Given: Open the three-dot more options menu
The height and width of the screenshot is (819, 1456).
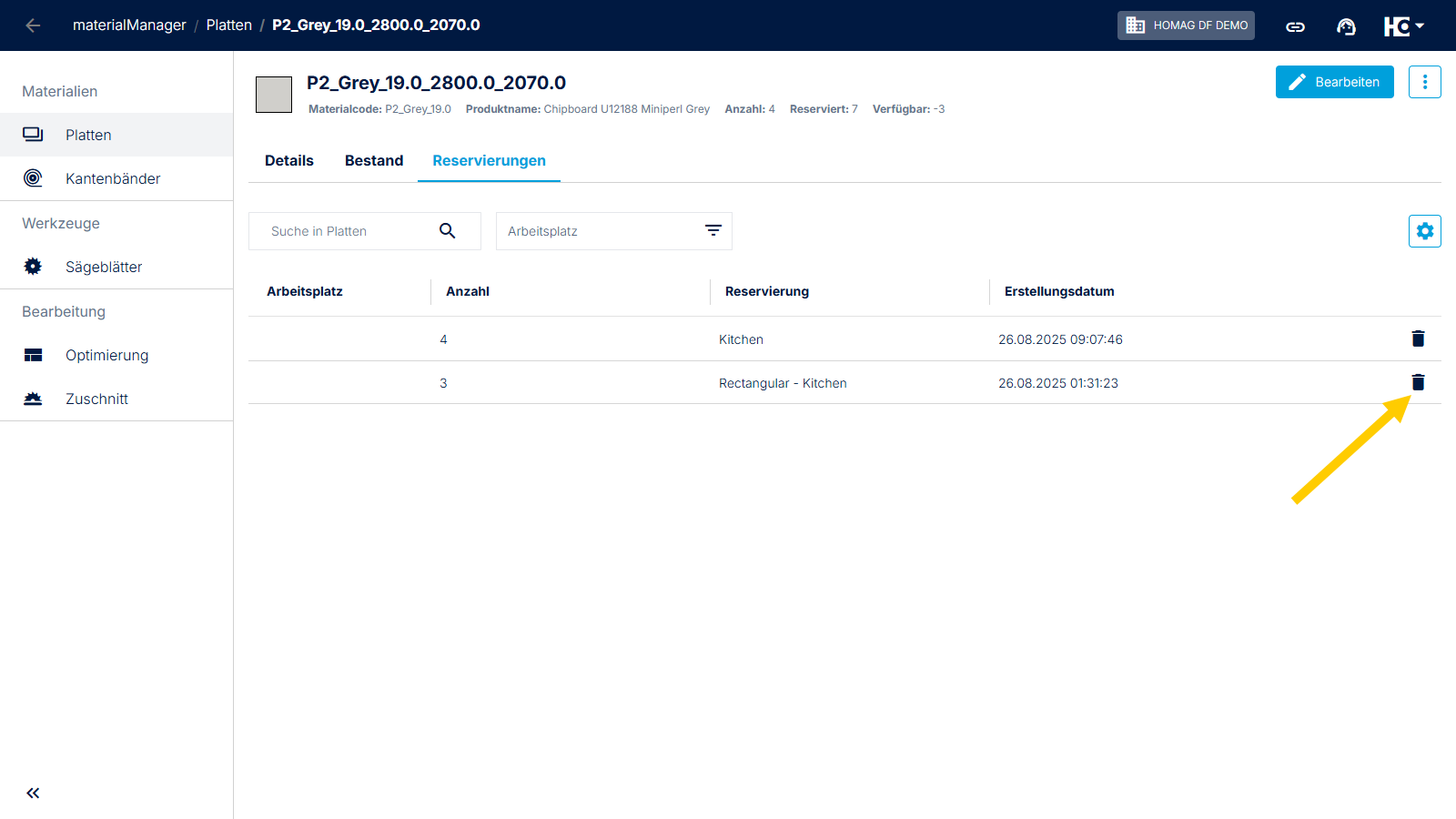Looking at the screenshot, I should point(1424,82).
